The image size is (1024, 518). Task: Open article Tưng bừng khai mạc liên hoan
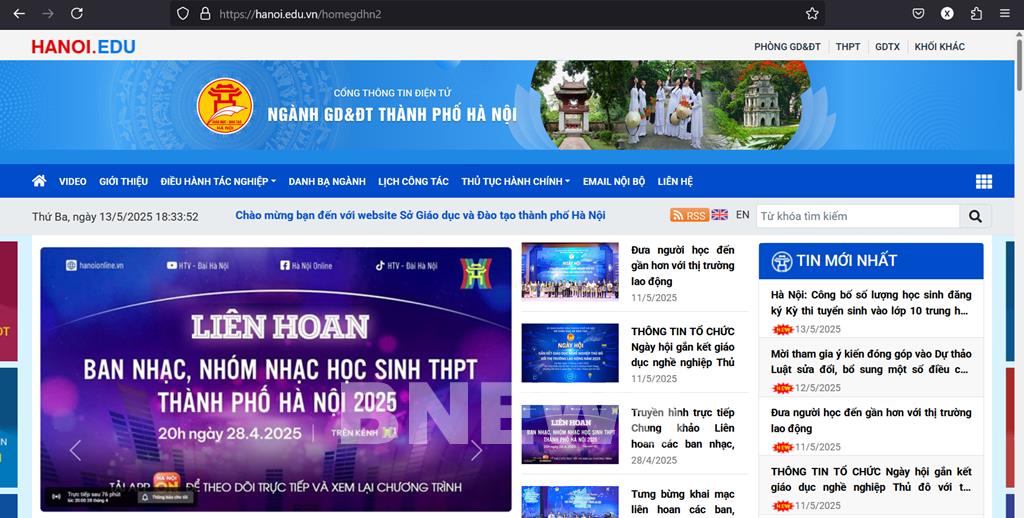click(x=682, y=502)
